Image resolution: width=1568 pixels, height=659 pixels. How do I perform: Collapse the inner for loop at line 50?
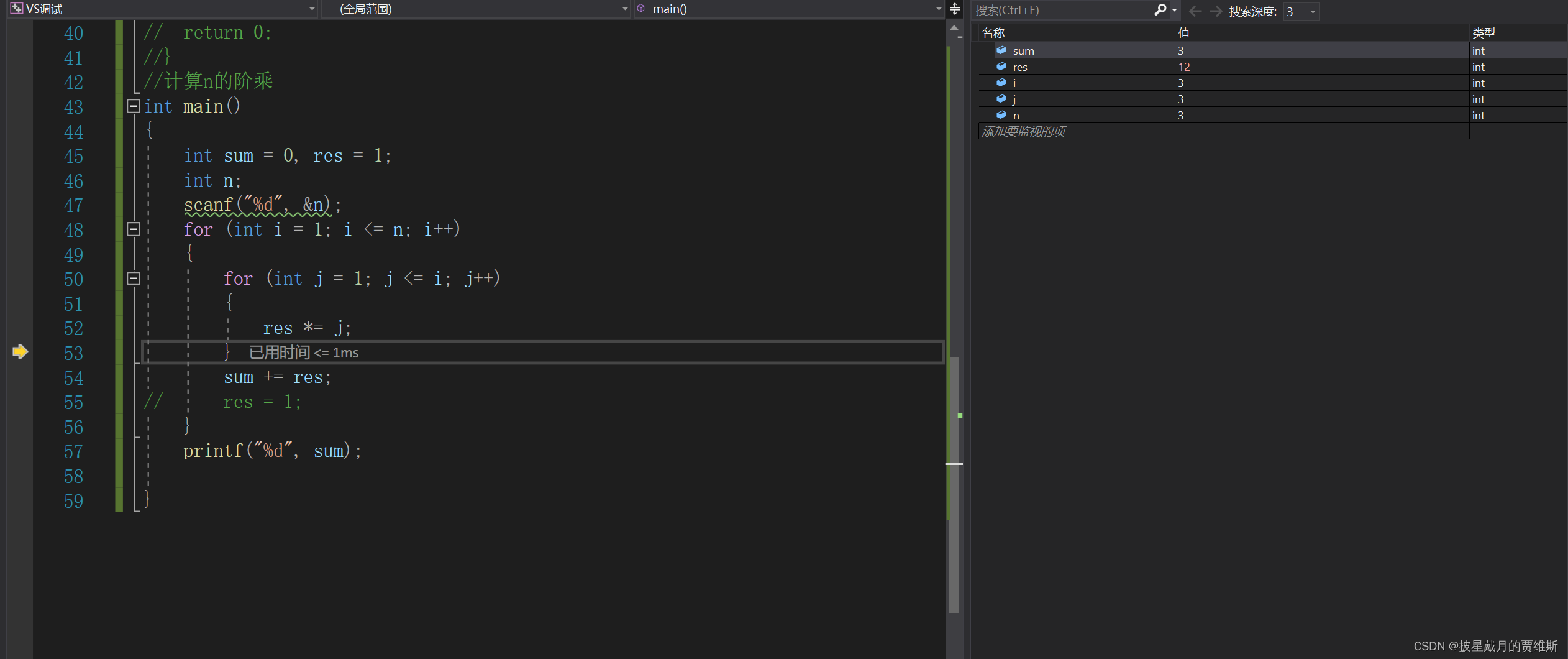pos(133,279)
